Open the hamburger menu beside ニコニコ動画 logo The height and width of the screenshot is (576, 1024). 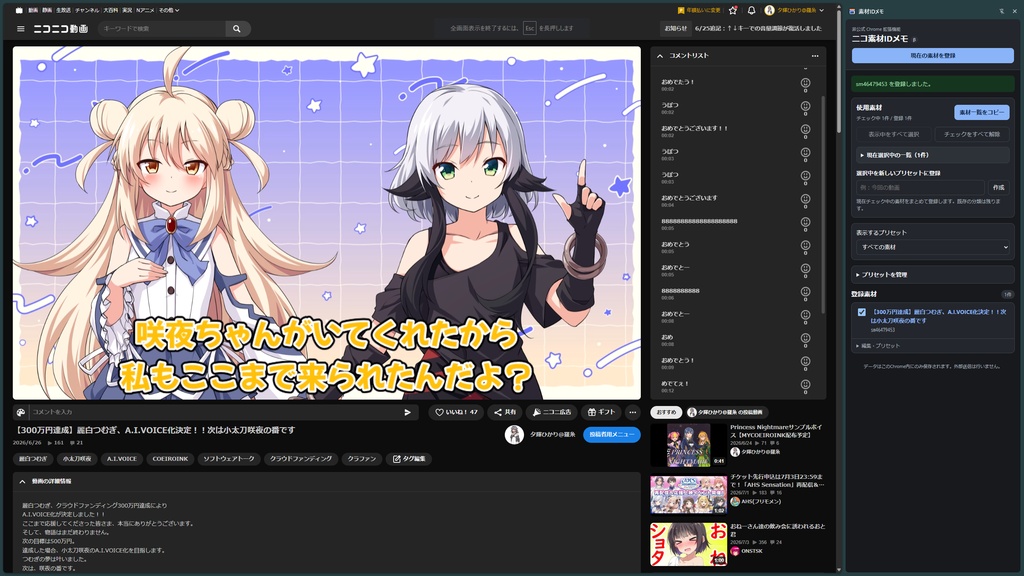coord(20,29)
